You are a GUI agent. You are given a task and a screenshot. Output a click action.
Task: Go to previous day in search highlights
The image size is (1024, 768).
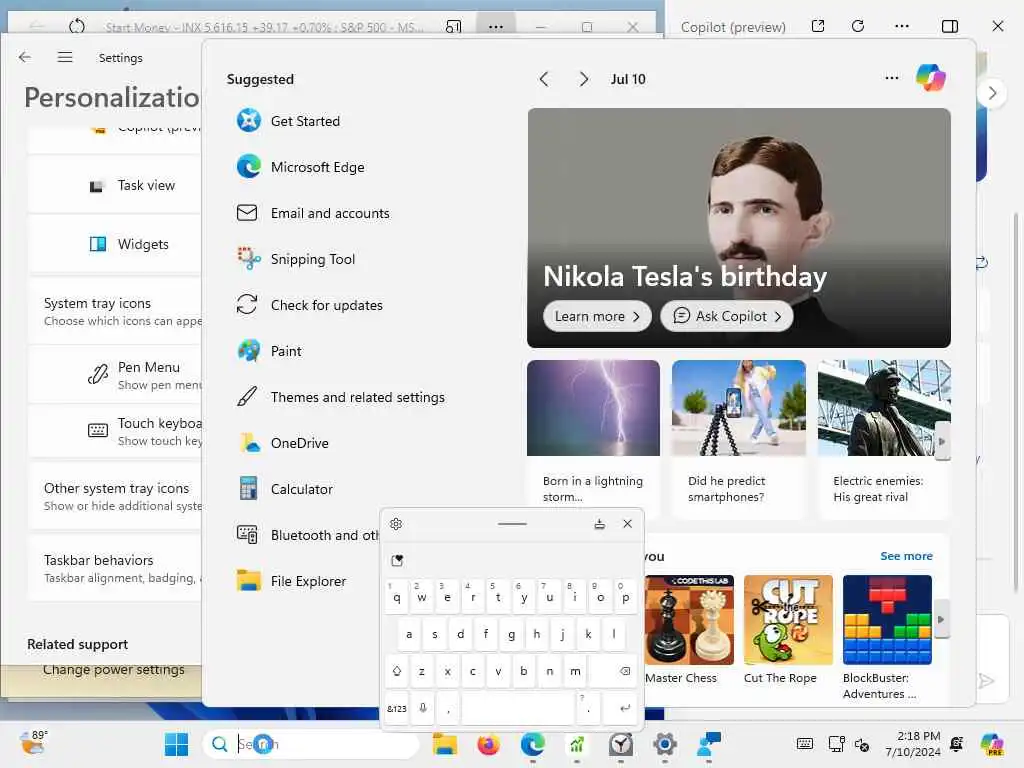tap(544, 79)
